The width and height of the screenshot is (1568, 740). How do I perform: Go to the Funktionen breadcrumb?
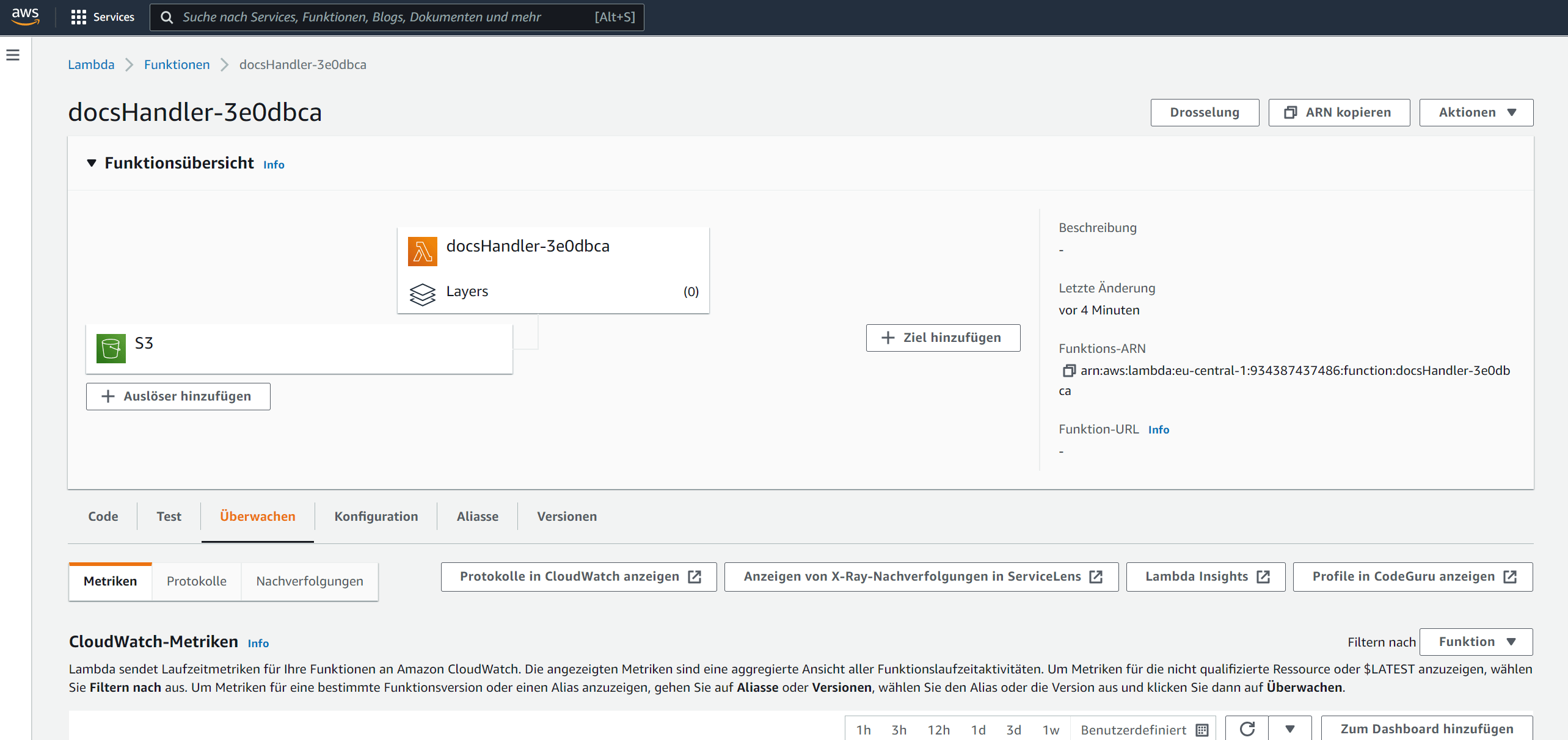pyautogui.click(x=177, y=65)
